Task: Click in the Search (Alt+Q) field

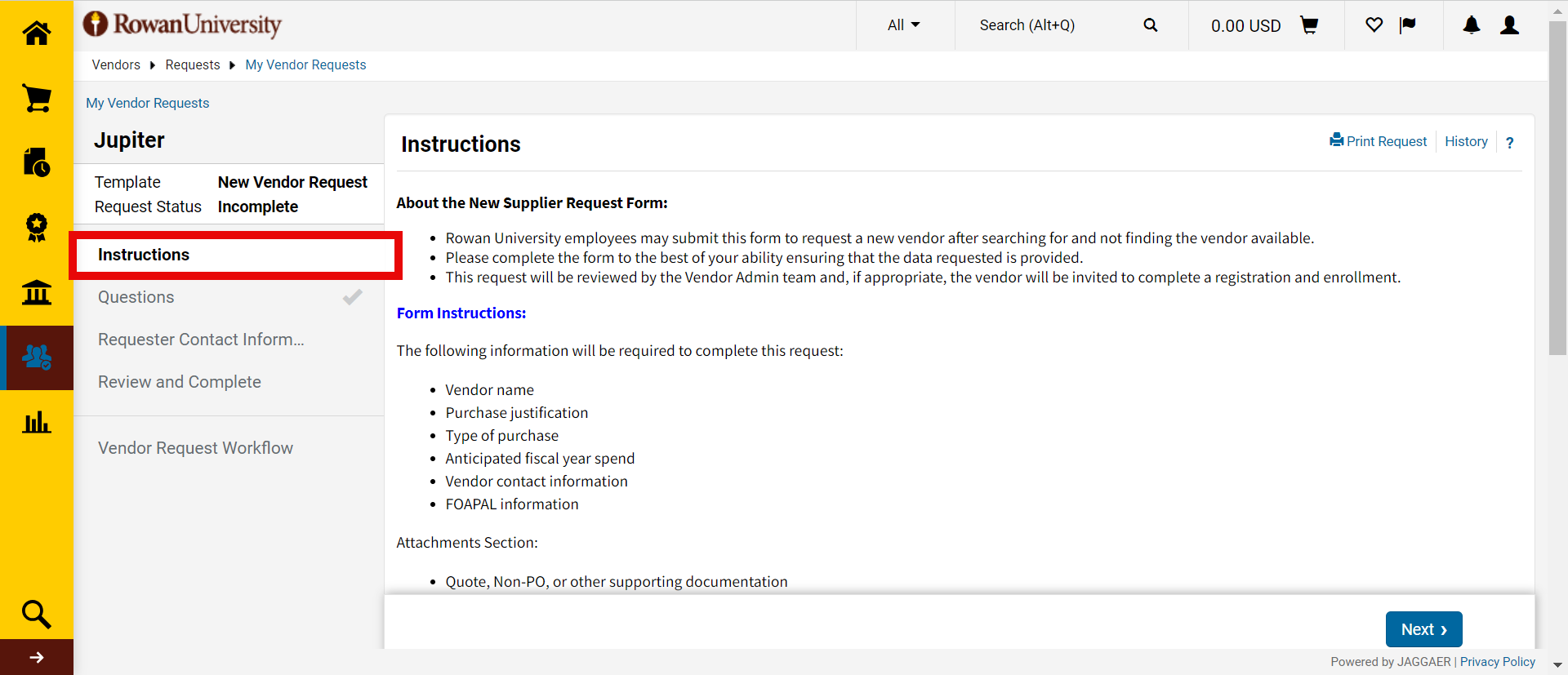Action: 1053,25
